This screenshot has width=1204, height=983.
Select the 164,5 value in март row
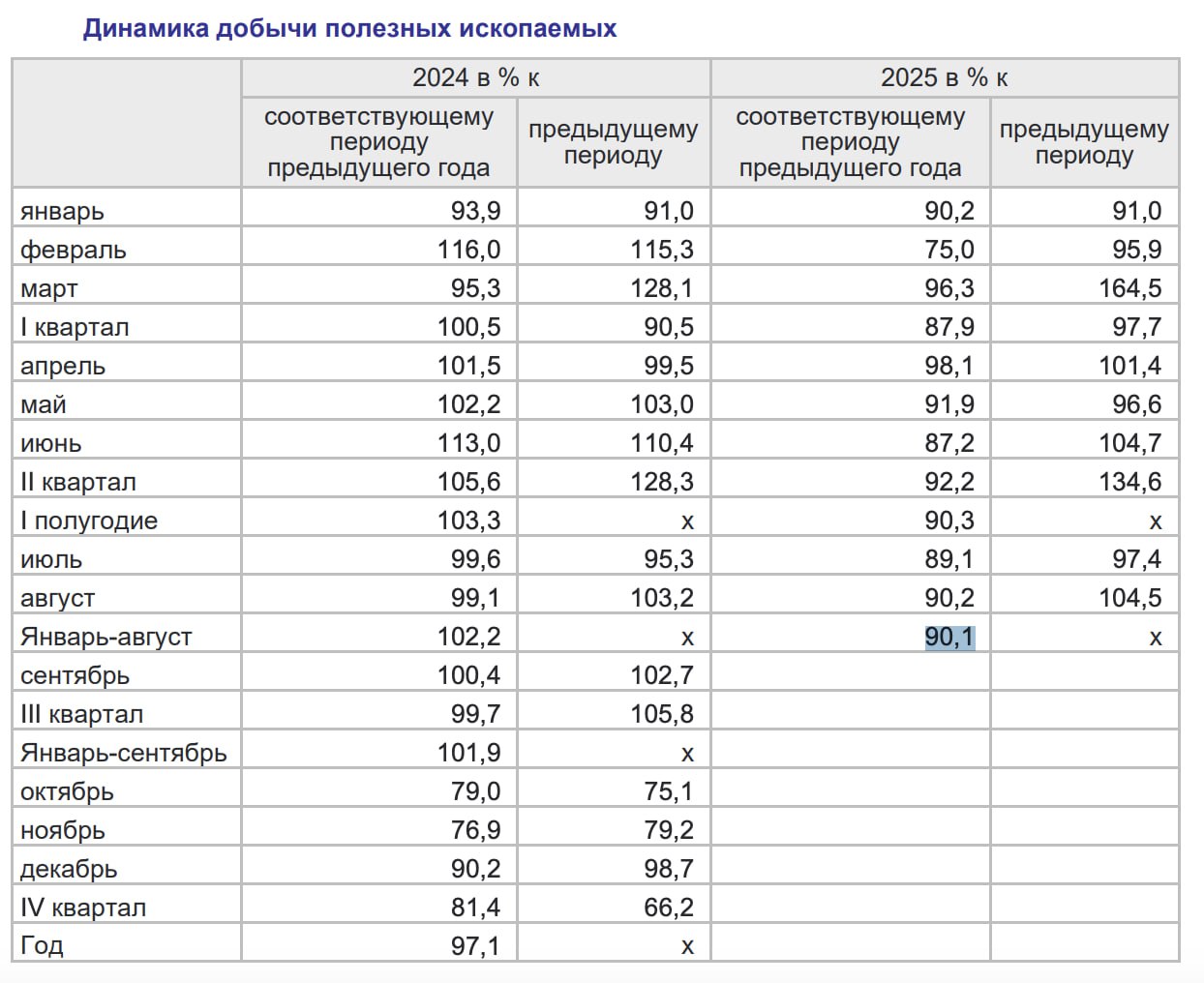pyautogui.click(x=1129, y=288)
